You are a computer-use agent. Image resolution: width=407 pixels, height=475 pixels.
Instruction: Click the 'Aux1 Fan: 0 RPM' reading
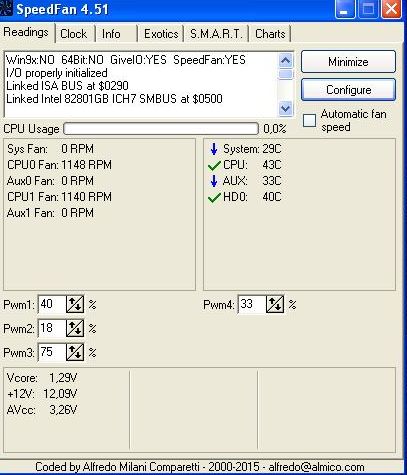[x=50, y=213]
